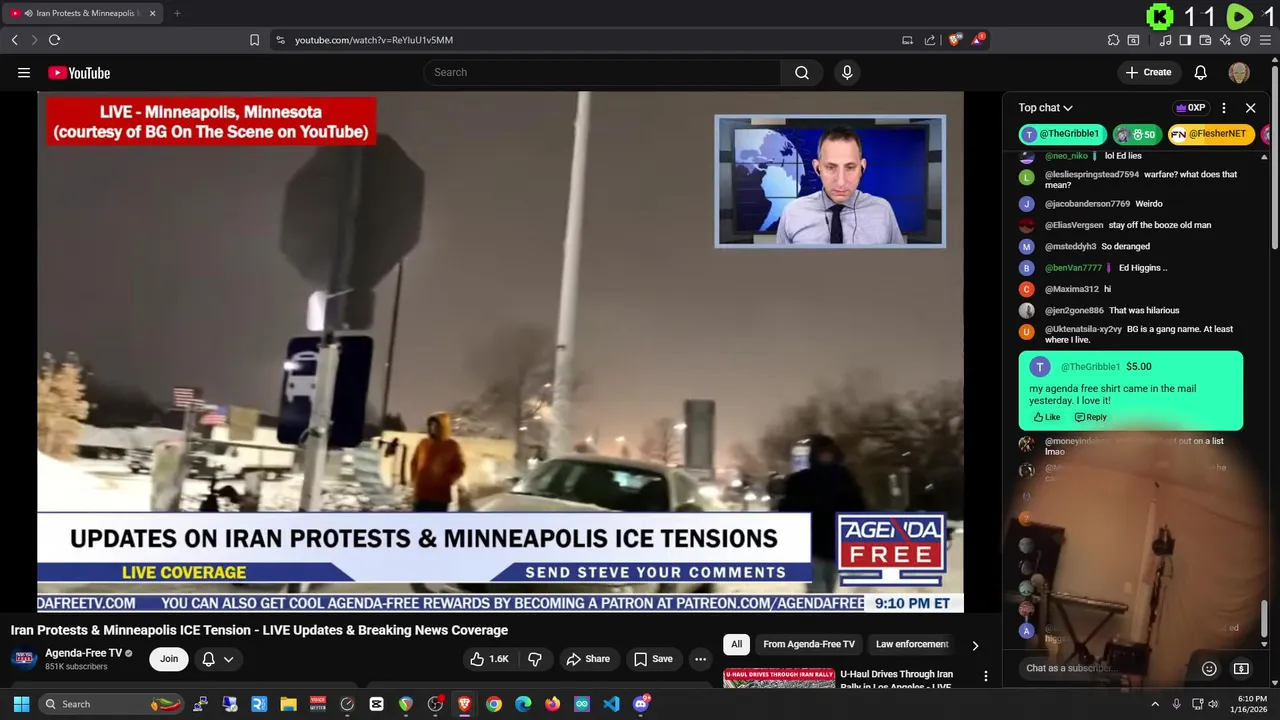Launch Google Chrome from taskbar
This screenshot has width=1280, height=720.
click(x=494, y=704)
